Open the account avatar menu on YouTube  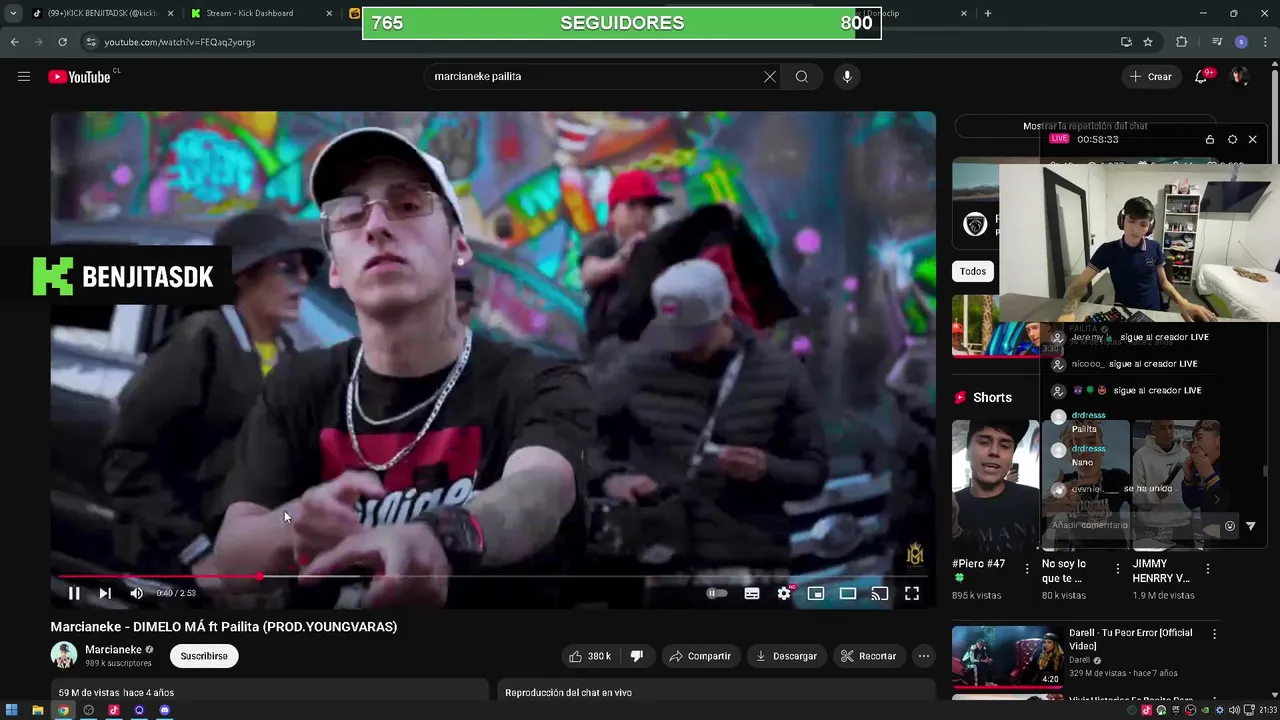click(x=1239, y=76)
